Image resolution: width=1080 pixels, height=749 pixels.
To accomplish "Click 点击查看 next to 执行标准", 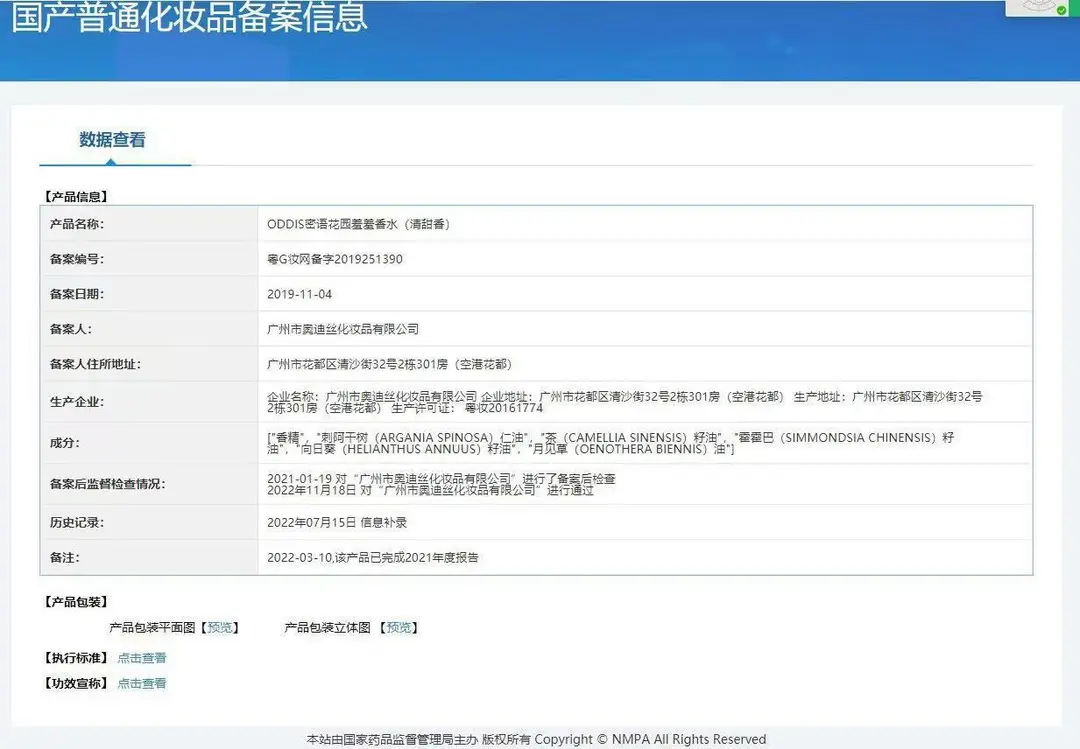I will click(142, 658).
